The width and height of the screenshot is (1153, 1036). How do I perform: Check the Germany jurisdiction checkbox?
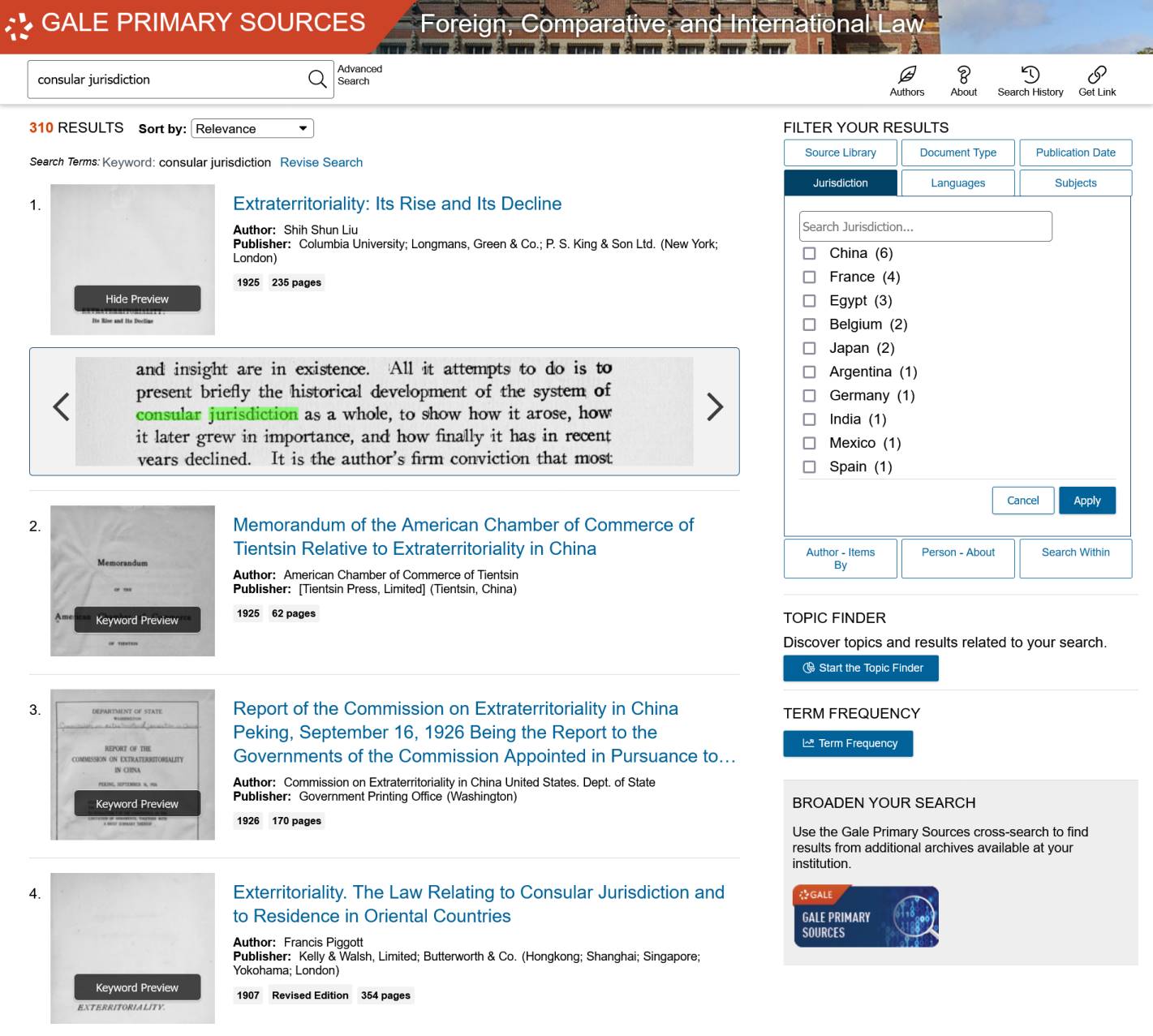[809, 395]
